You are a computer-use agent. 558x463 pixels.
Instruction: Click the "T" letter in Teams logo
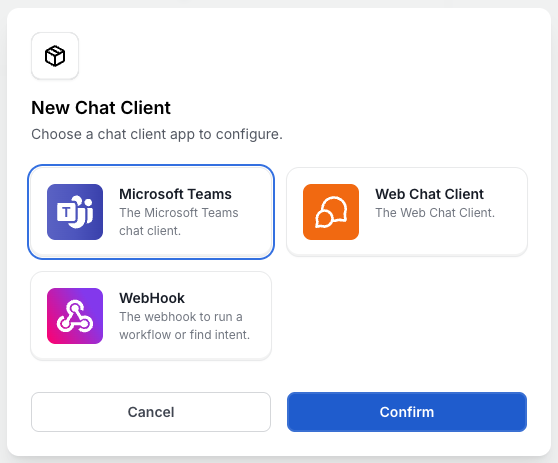click(66, 212)
